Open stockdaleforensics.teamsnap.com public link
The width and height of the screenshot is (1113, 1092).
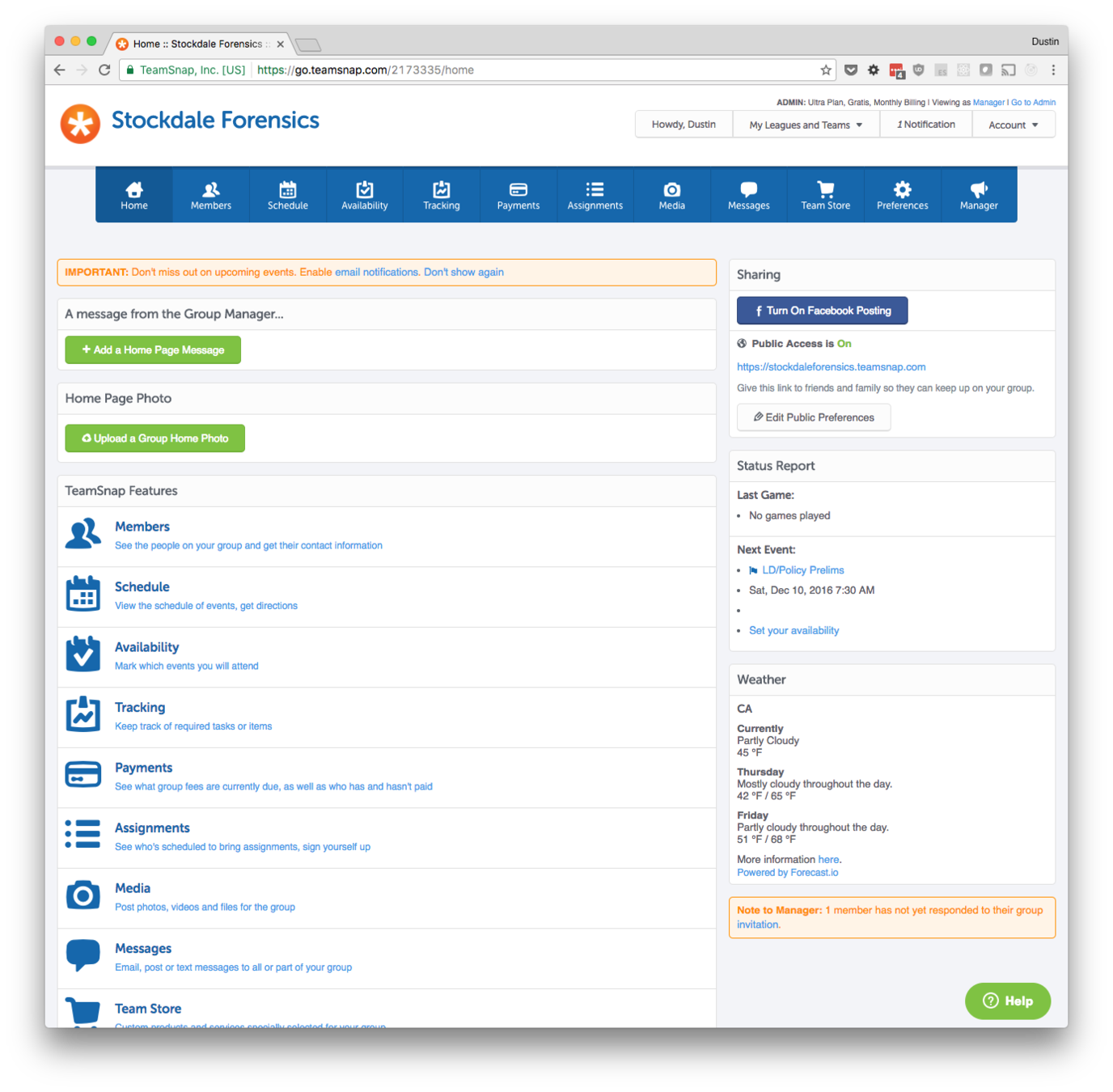[831, 367]
